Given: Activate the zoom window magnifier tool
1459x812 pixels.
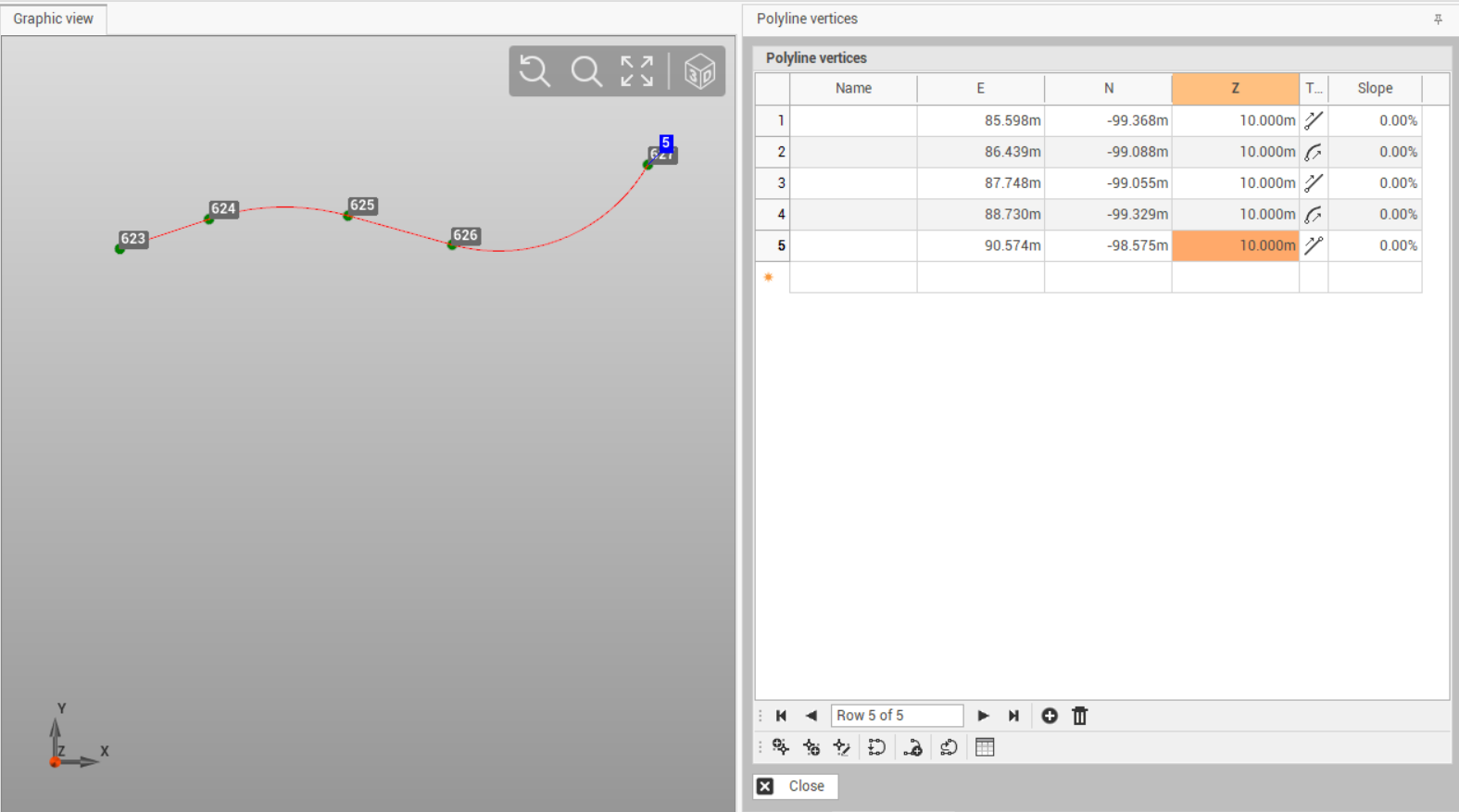Looking at the screenshot, I should 585,71.
